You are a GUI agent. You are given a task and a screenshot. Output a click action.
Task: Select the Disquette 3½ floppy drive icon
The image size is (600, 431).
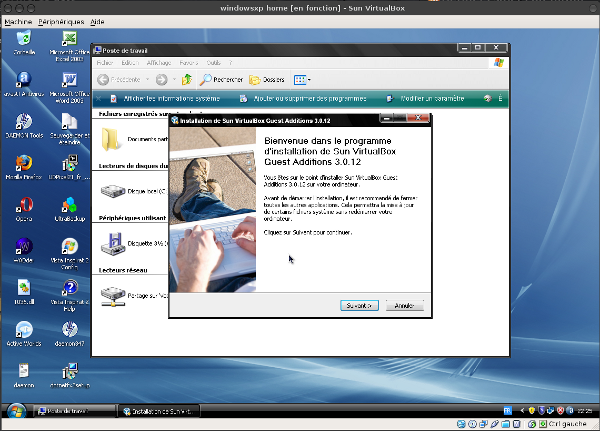[112, 243]
